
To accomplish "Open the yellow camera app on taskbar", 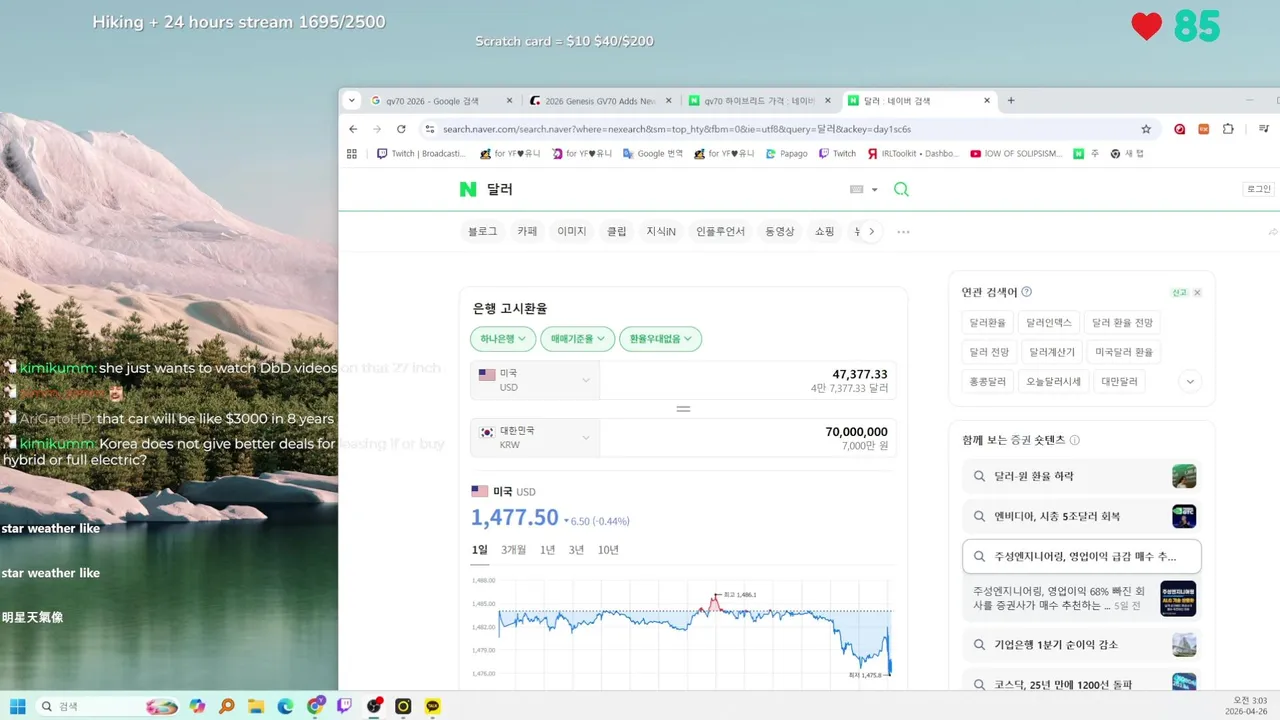I will pyautogui.click(x=403, y=706).
